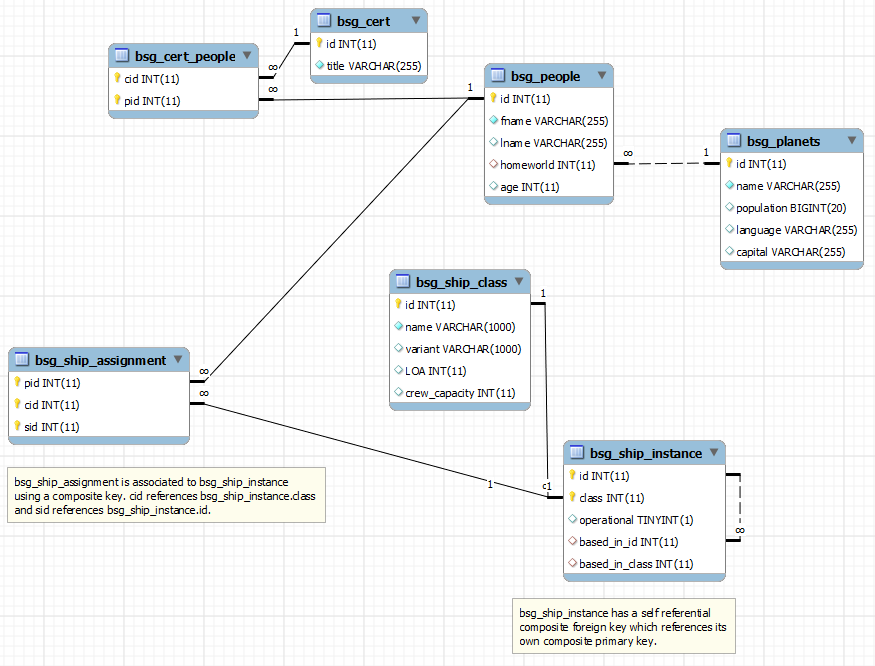Click the bsg_planets table icon
Viewport: 875px width, 666px height.
coord(734,141)
